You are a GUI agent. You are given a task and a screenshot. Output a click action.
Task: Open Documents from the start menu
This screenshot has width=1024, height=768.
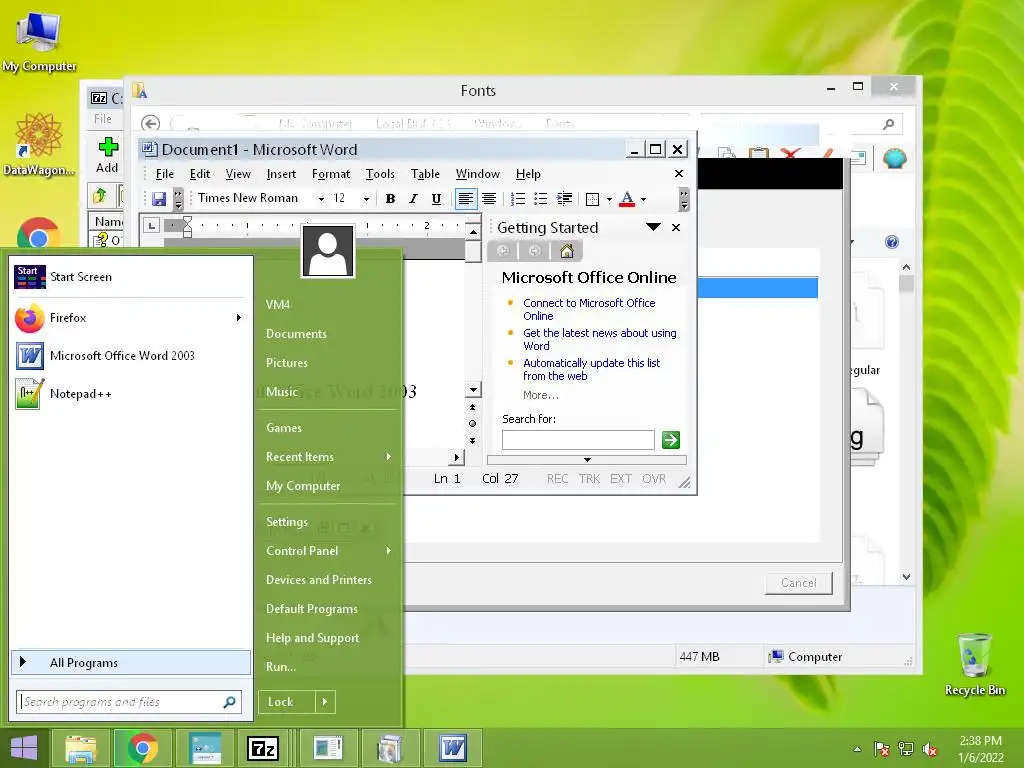pyautogui.click(x=296, y=334)
